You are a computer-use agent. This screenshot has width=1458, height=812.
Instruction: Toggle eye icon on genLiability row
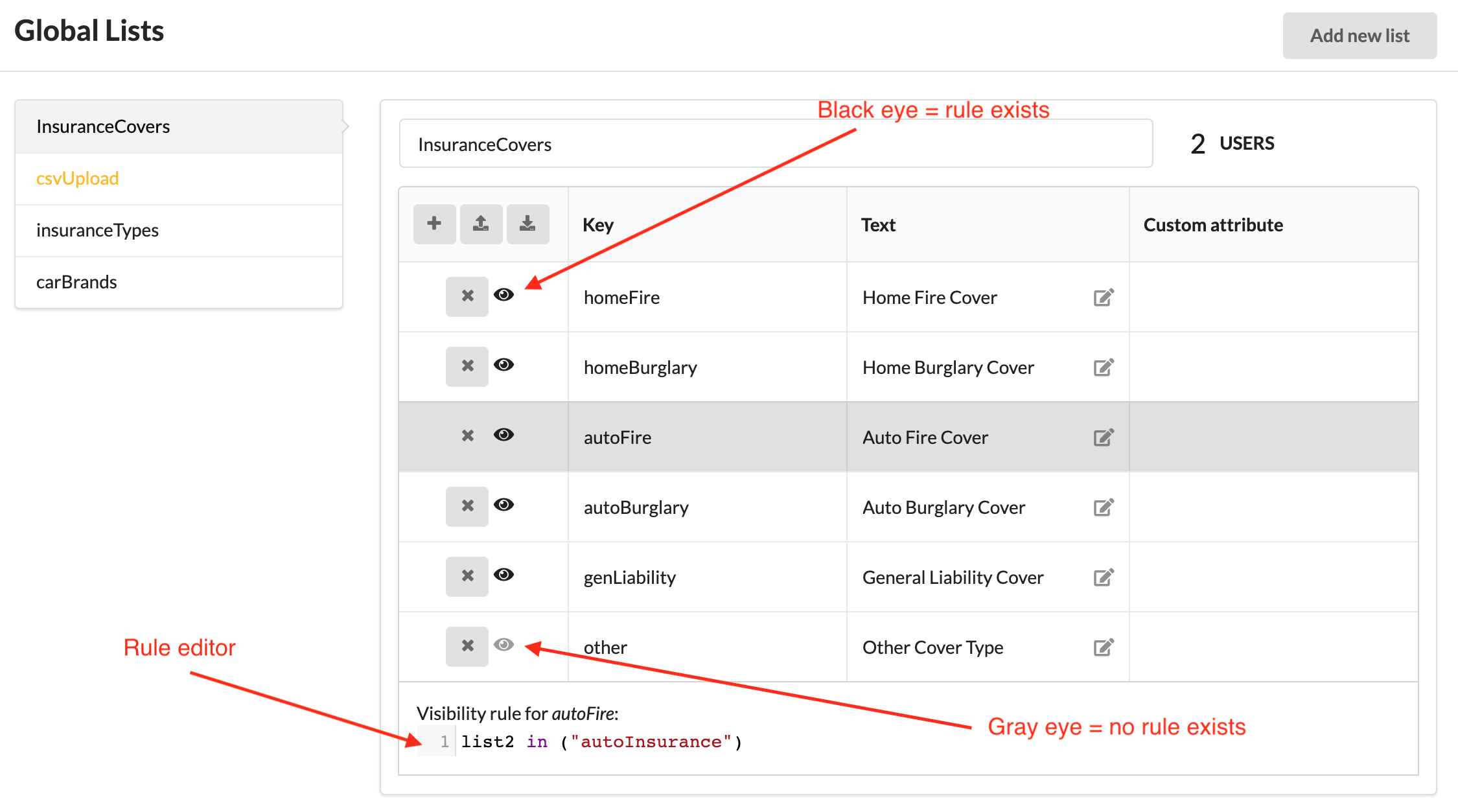pyautogui.click(x=503, y=575)
